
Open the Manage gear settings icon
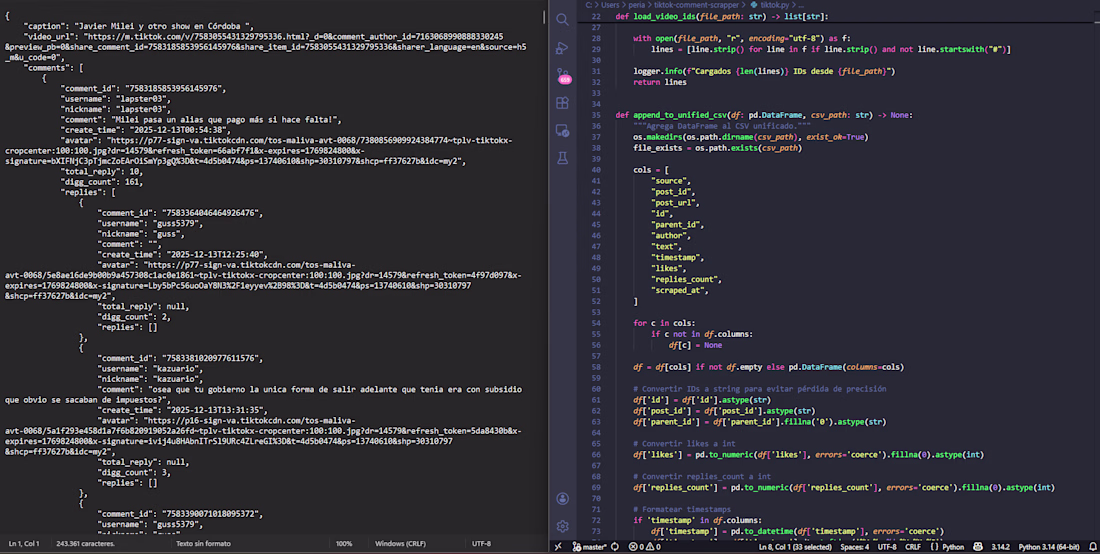click(563, 526)
